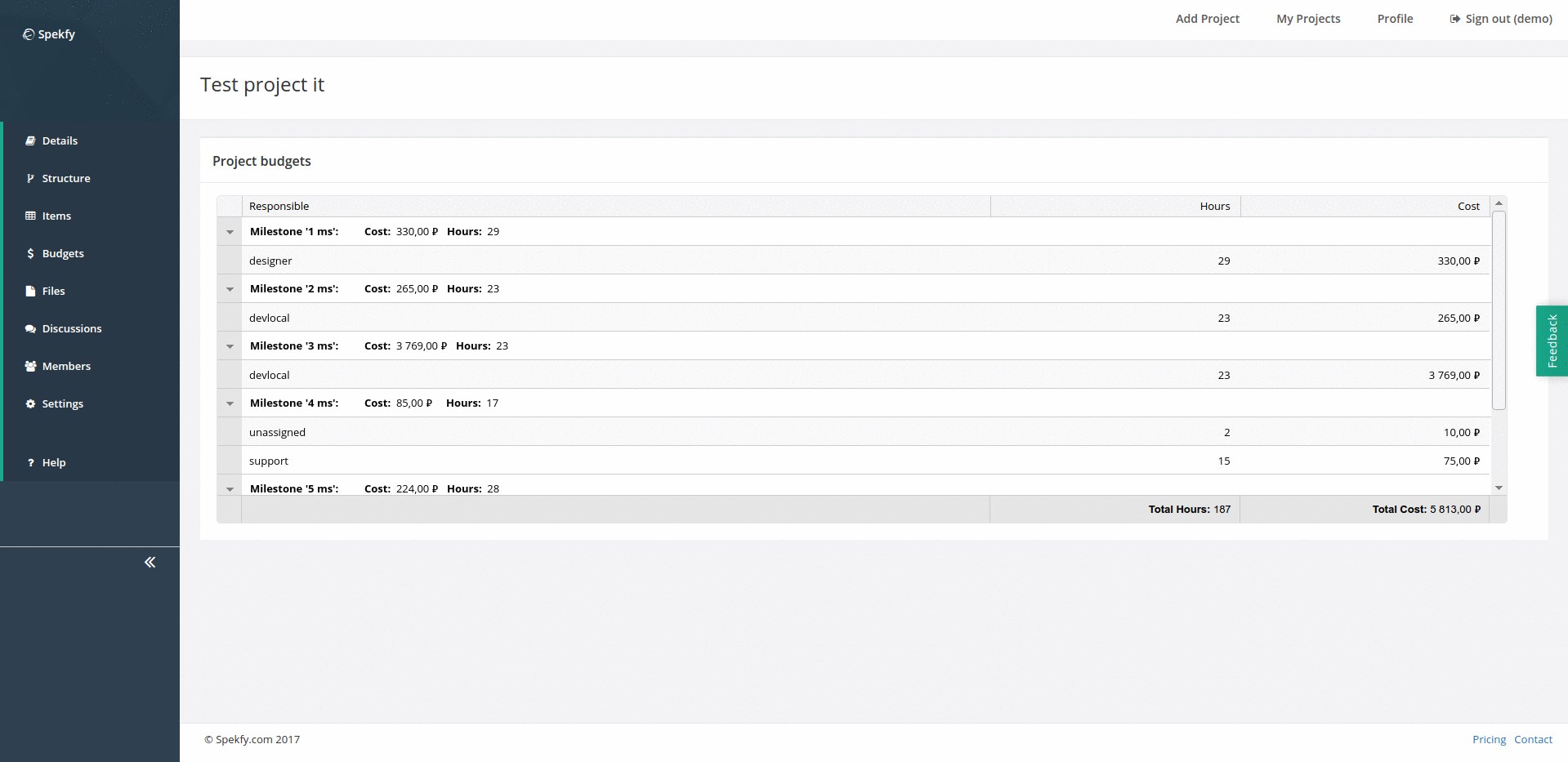This screenshot has height=762, width=1568.
Task: Click the Spekfy logo icon
Action: point(29,34)
